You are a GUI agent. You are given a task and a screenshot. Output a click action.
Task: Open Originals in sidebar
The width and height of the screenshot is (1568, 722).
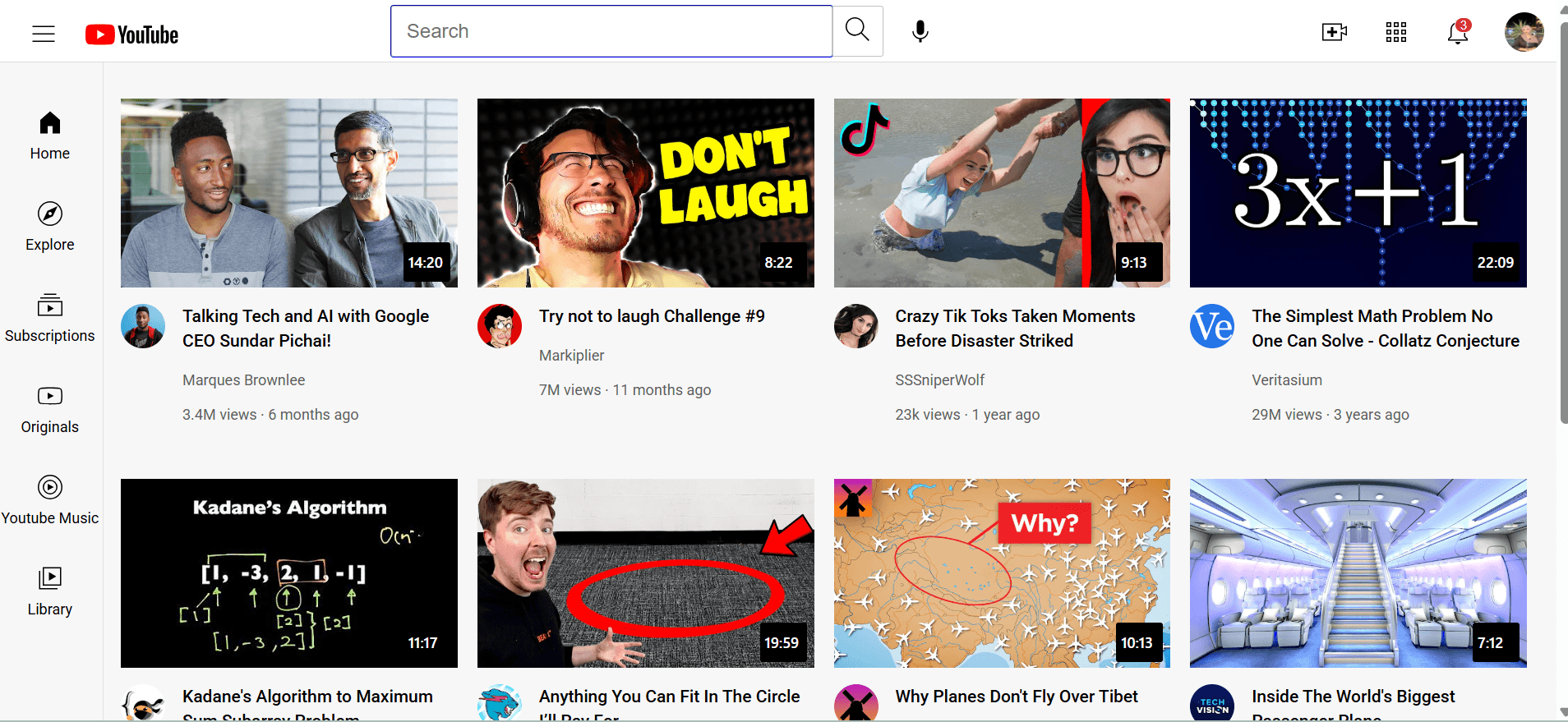pyautogui.click(x=50, y=410)
